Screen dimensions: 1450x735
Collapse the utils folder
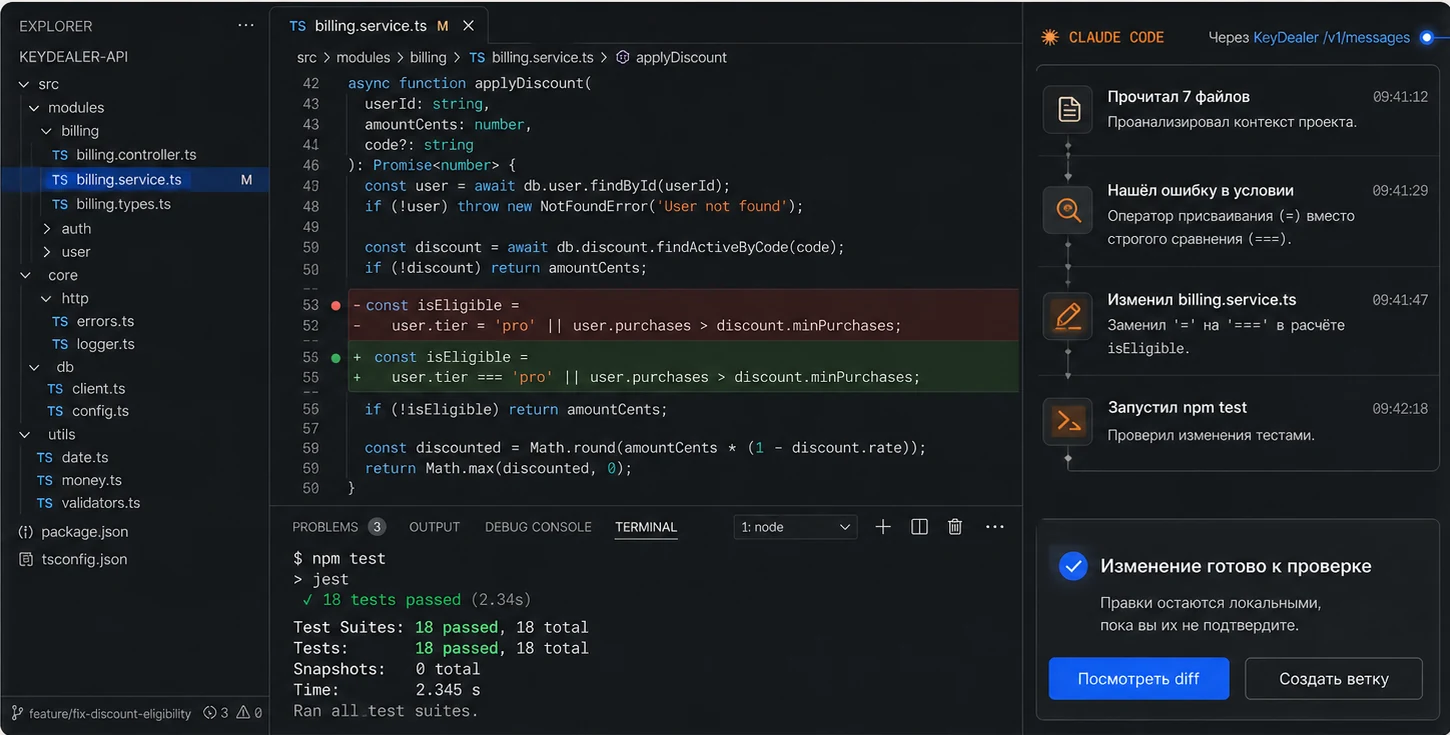(25, 434)
